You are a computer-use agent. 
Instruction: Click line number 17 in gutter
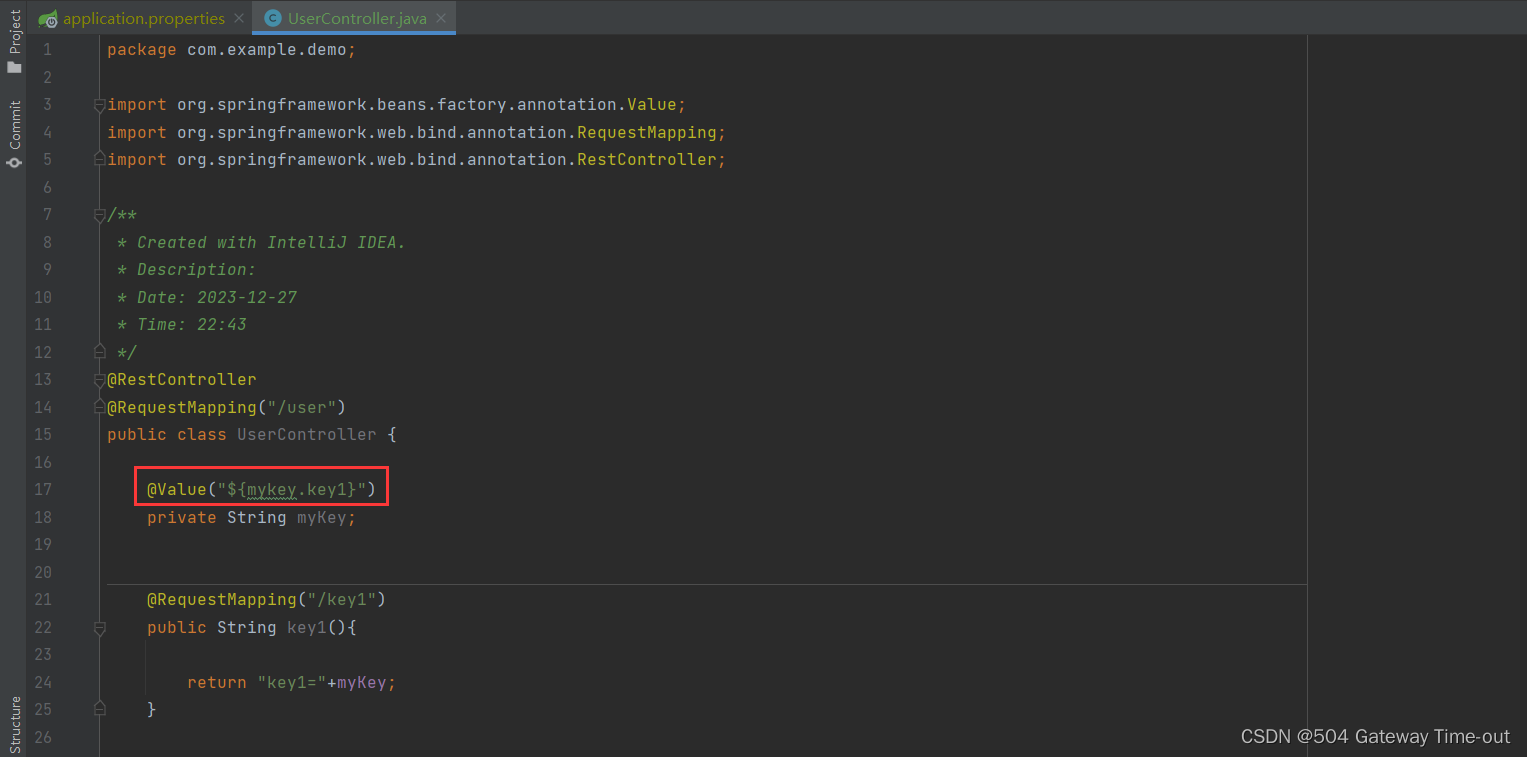pos(42,490)
